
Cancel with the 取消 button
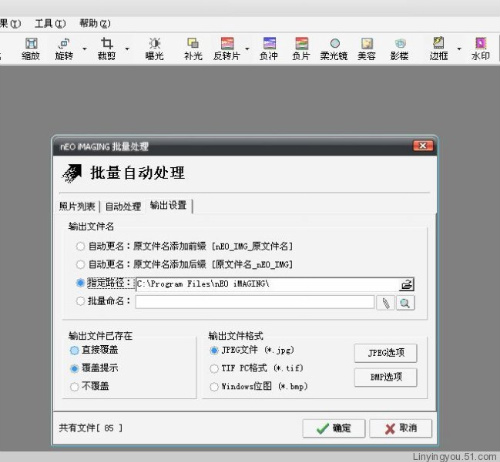click(x=400, y=428)
